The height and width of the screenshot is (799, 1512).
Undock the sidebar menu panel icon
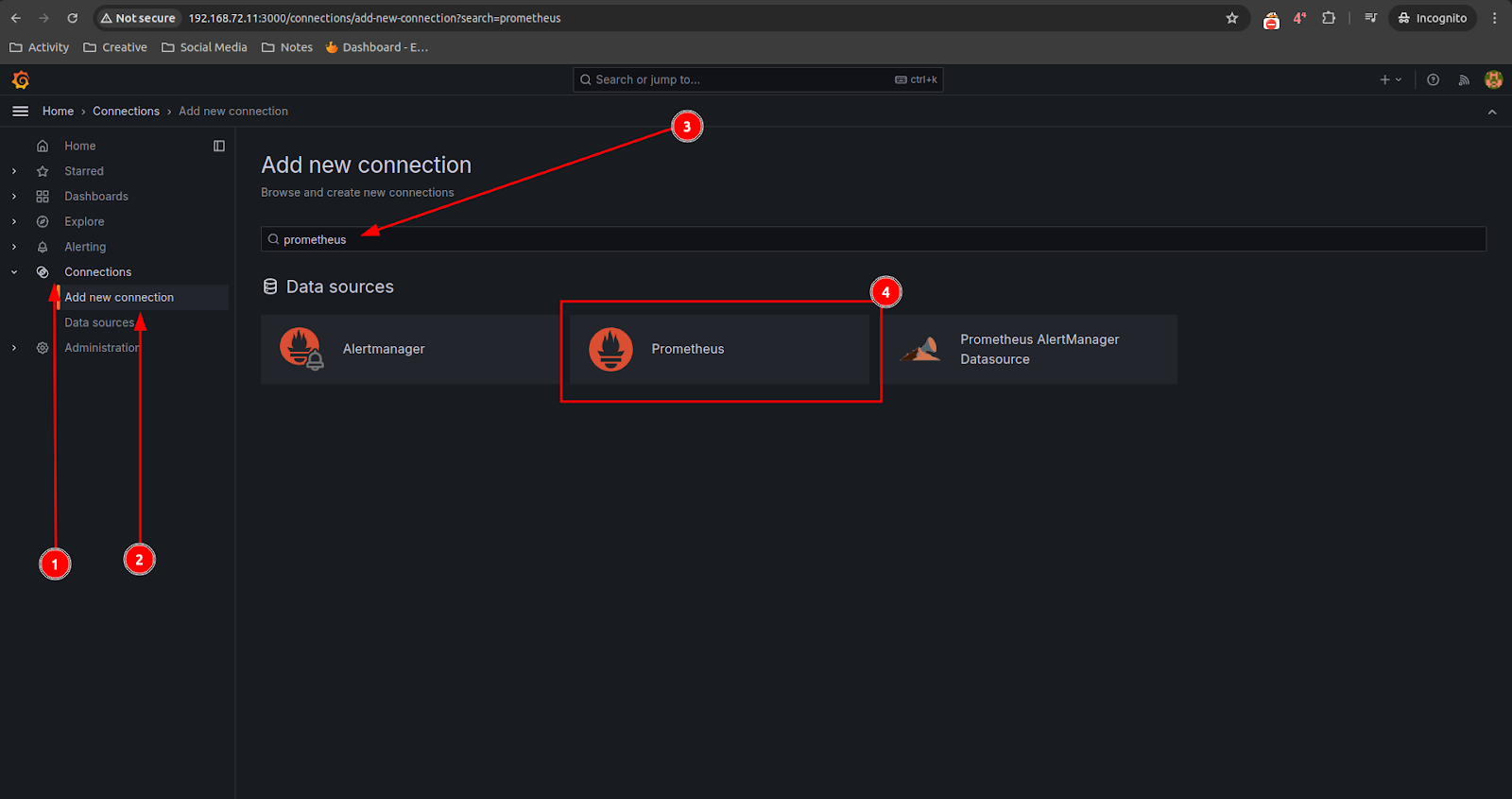219,147
